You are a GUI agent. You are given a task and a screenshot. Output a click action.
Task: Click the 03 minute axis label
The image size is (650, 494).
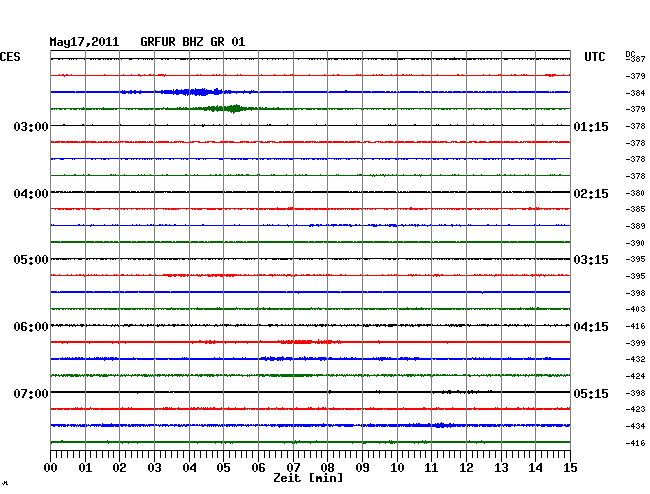154,468
